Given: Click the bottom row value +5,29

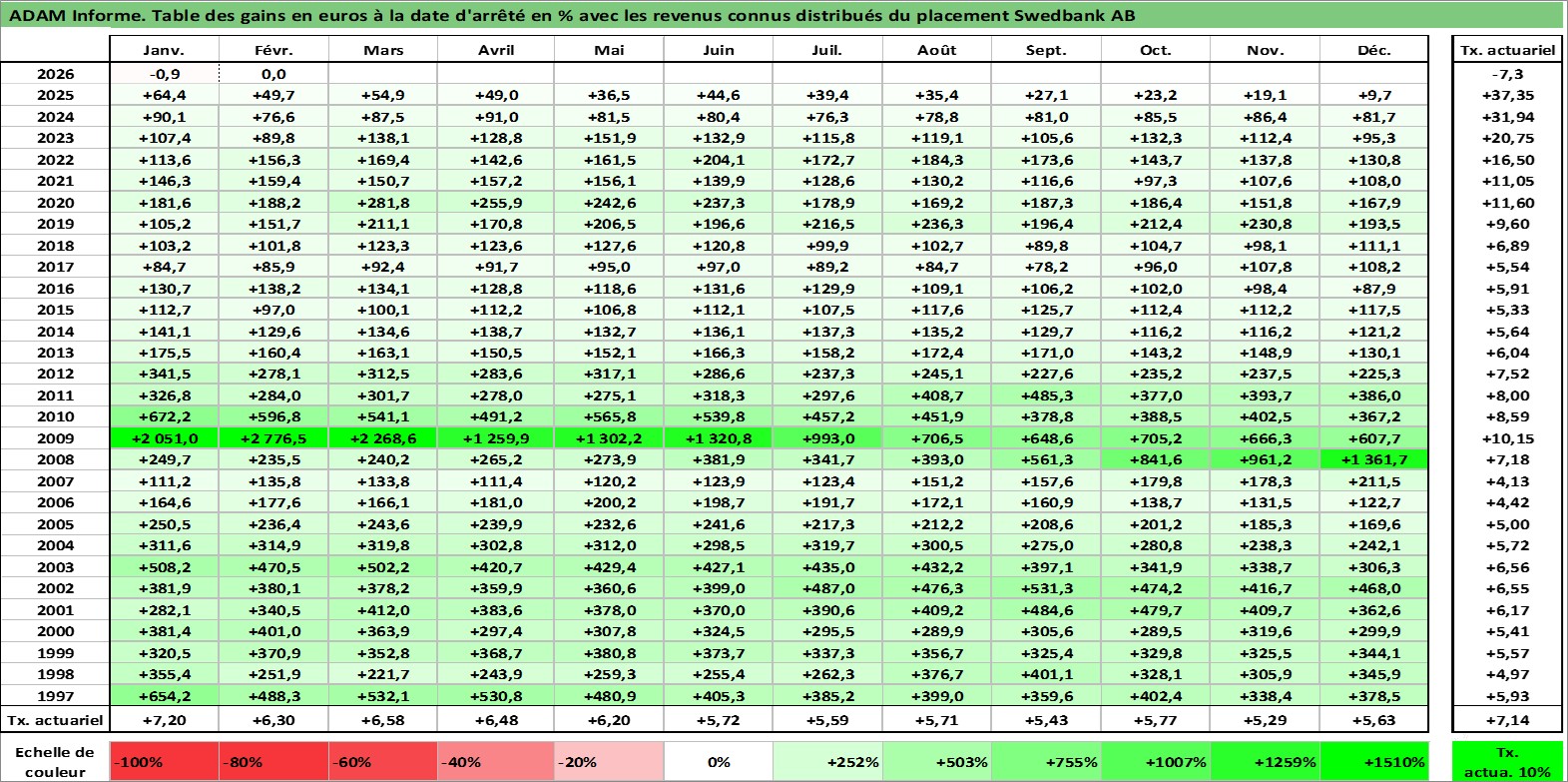Looking at the screenshot, I should [x=1265, y=719].
